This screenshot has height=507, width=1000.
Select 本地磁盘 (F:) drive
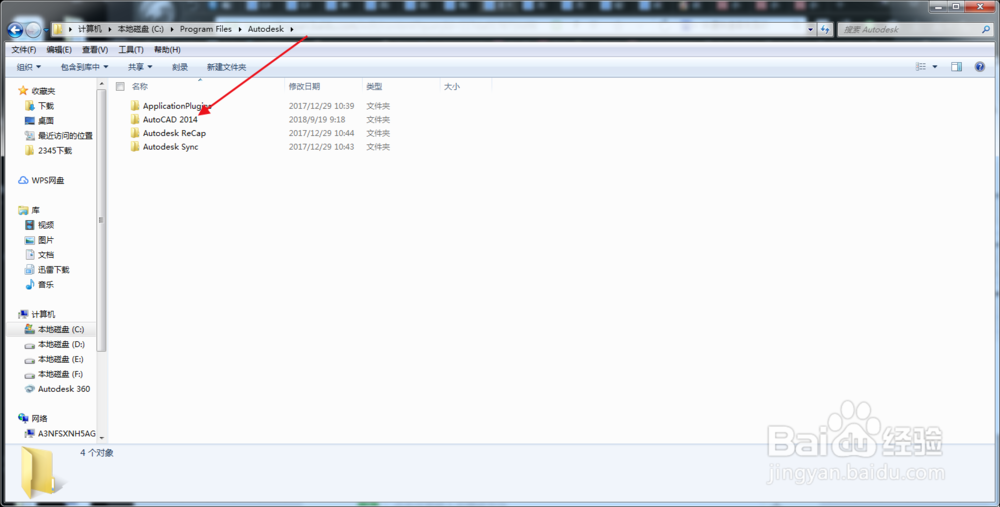coord(61,374)
